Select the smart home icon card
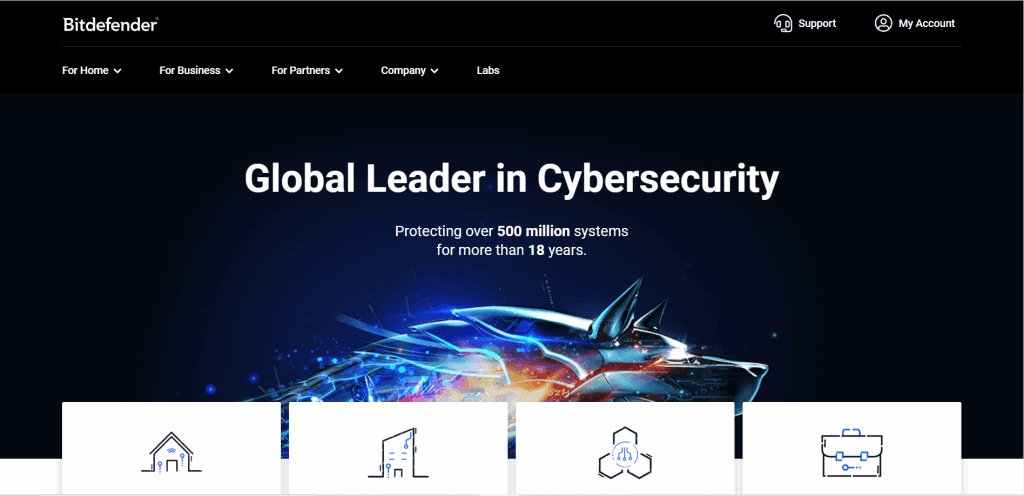The image size is (1024, 496). pyautogui.click(x=171, y=448)
